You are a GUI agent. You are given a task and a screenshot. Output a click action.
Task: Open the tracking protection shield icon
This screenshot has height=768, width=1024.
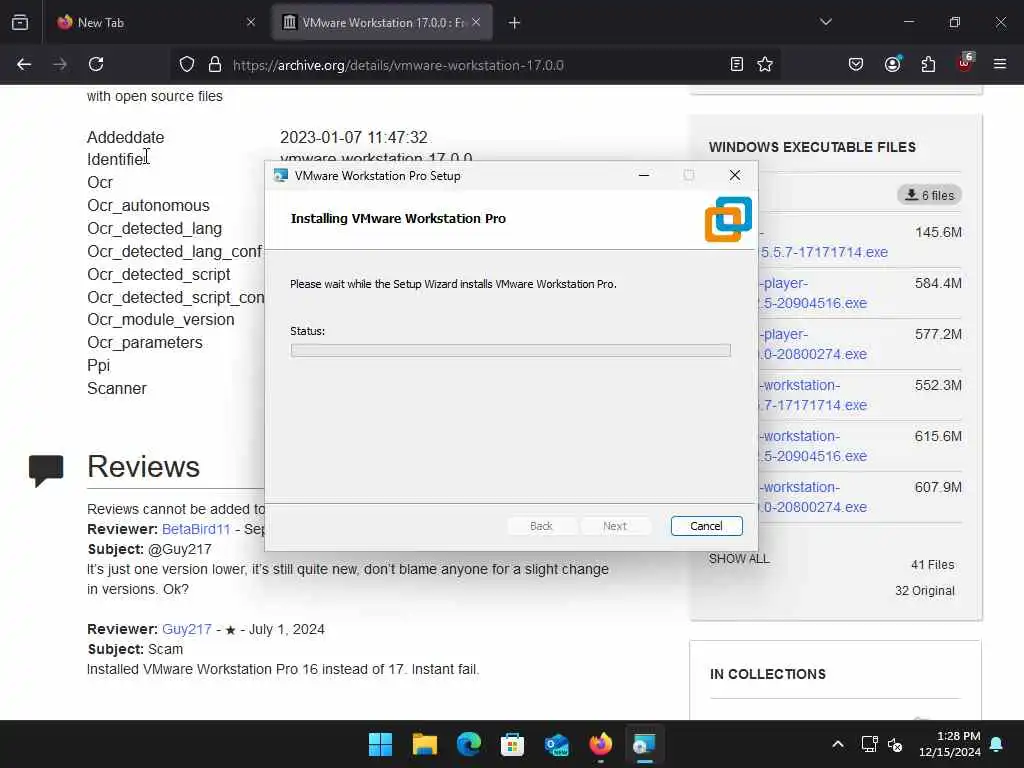[187, 64]
